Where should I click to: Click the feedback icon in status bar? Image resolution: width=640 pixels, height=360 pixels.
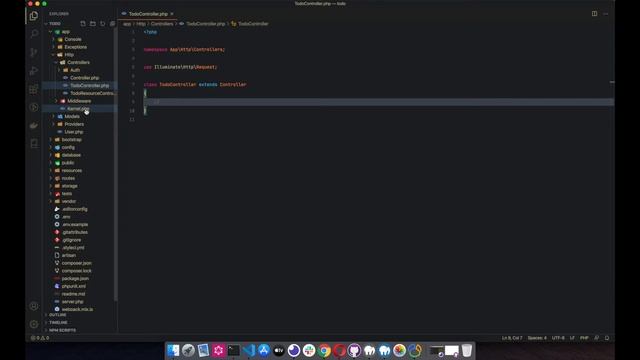(596, 338)
